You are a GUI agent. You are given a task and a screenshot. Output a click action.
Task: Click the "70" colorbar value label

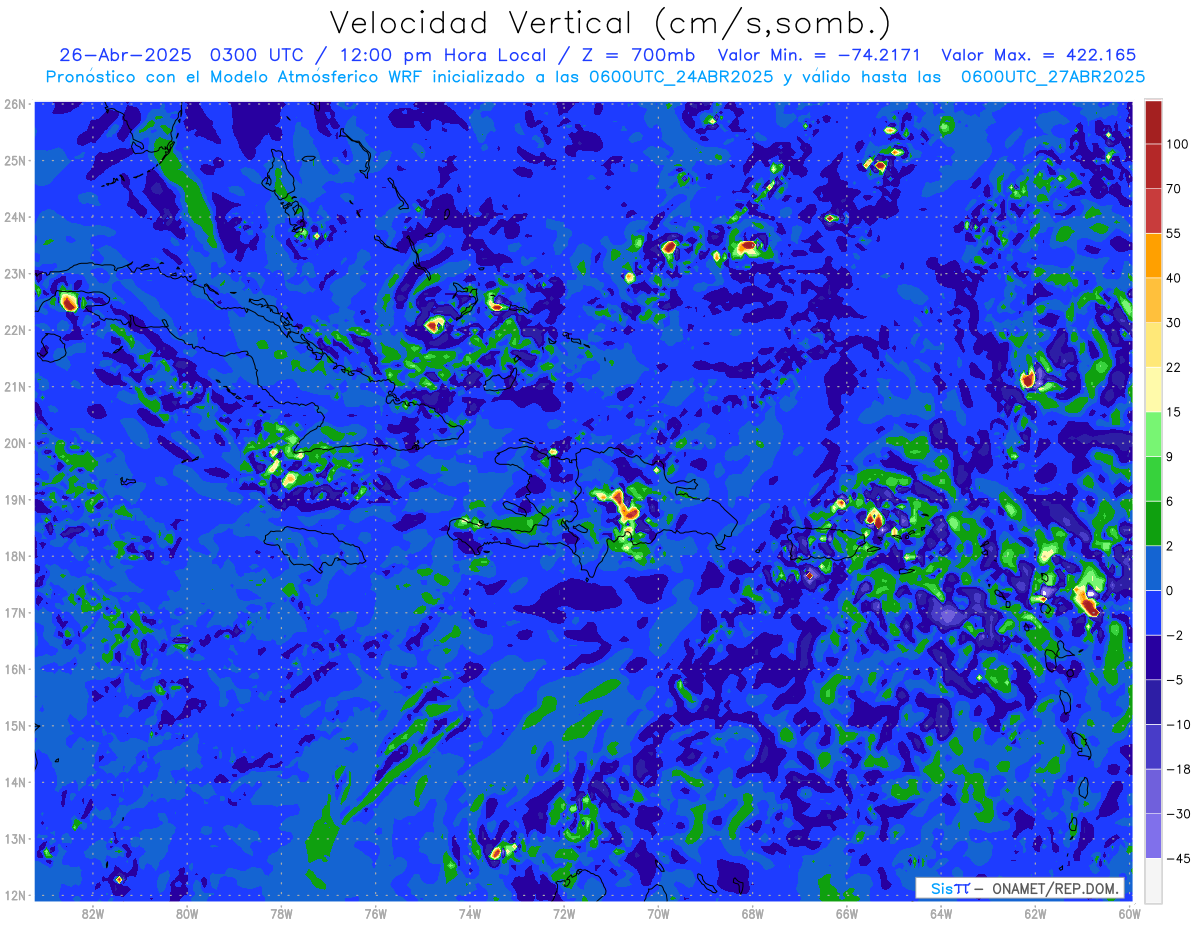tap(1174, 189)
